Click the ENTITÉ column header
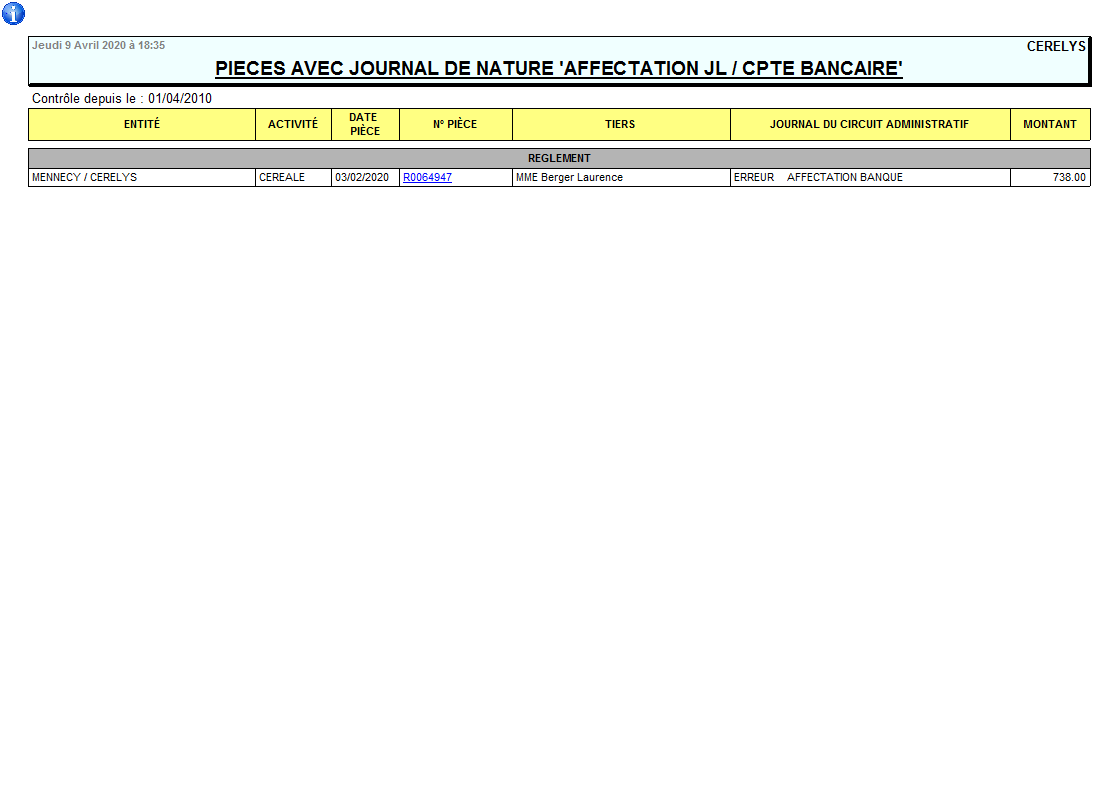 coord(142,124)
